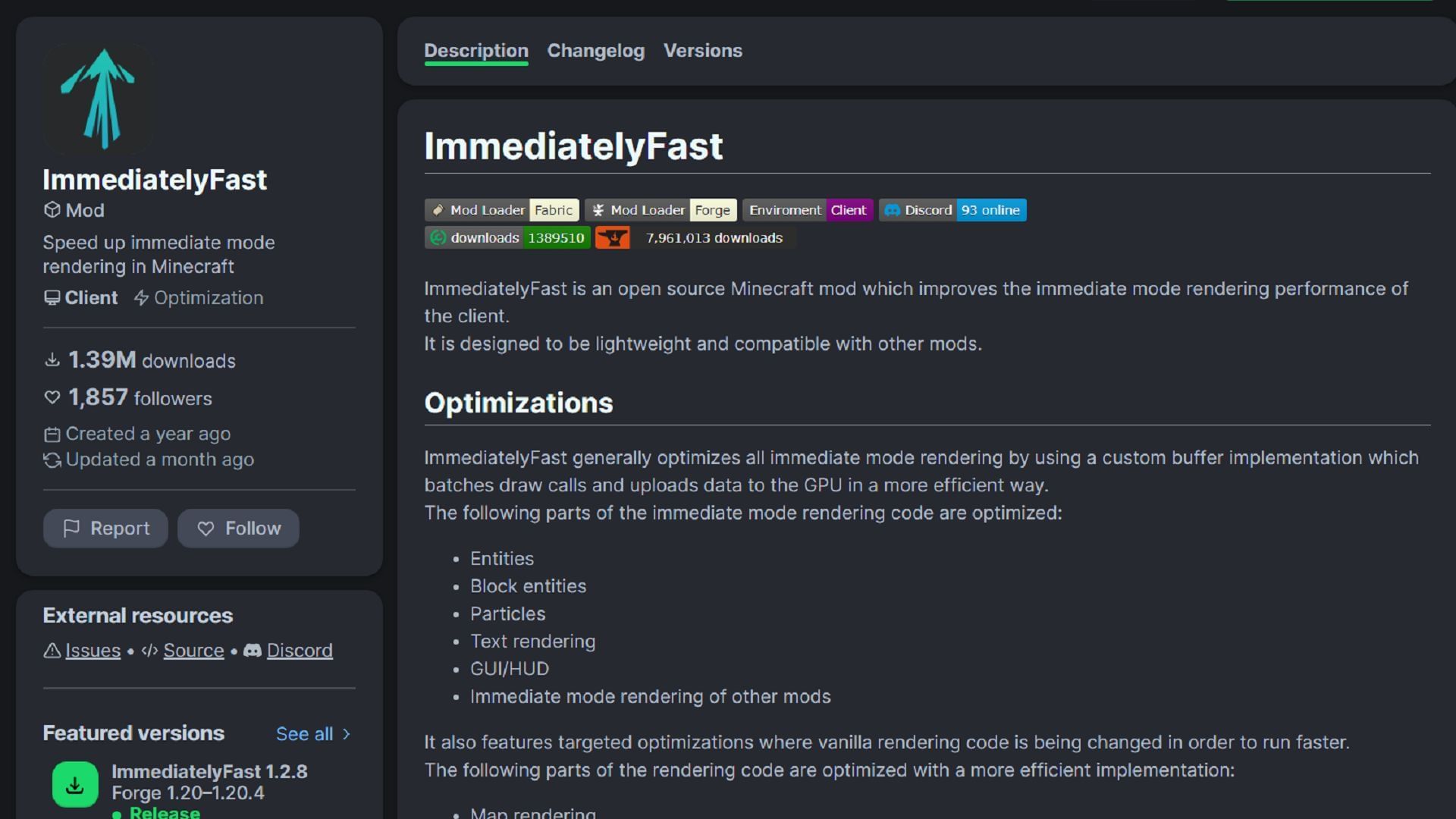Click the Modrinth downloads count icon
Viewport: 1456px width, 819px height.
[x=436, y=237]
